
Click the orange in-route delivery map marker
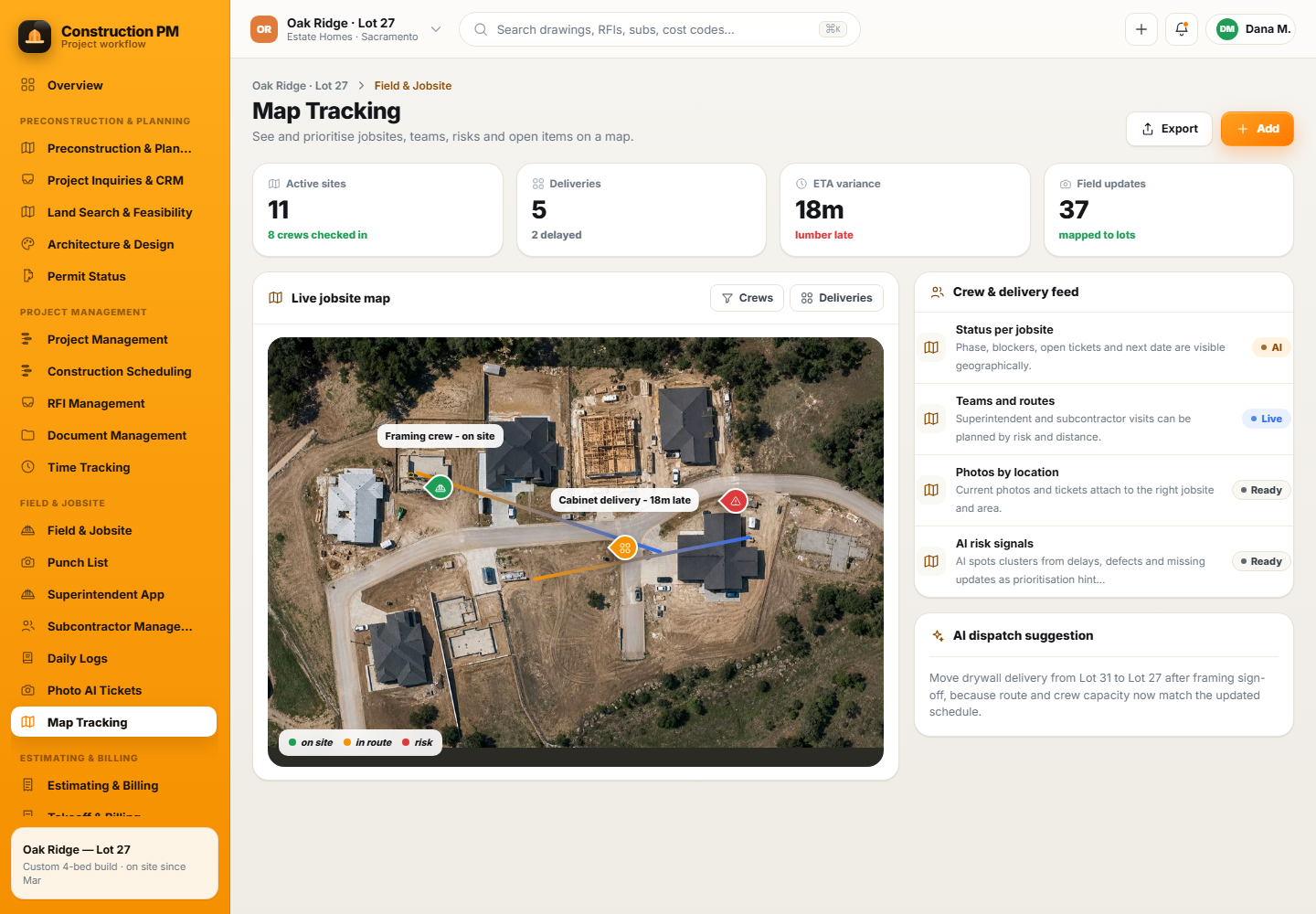pos(625,548)
